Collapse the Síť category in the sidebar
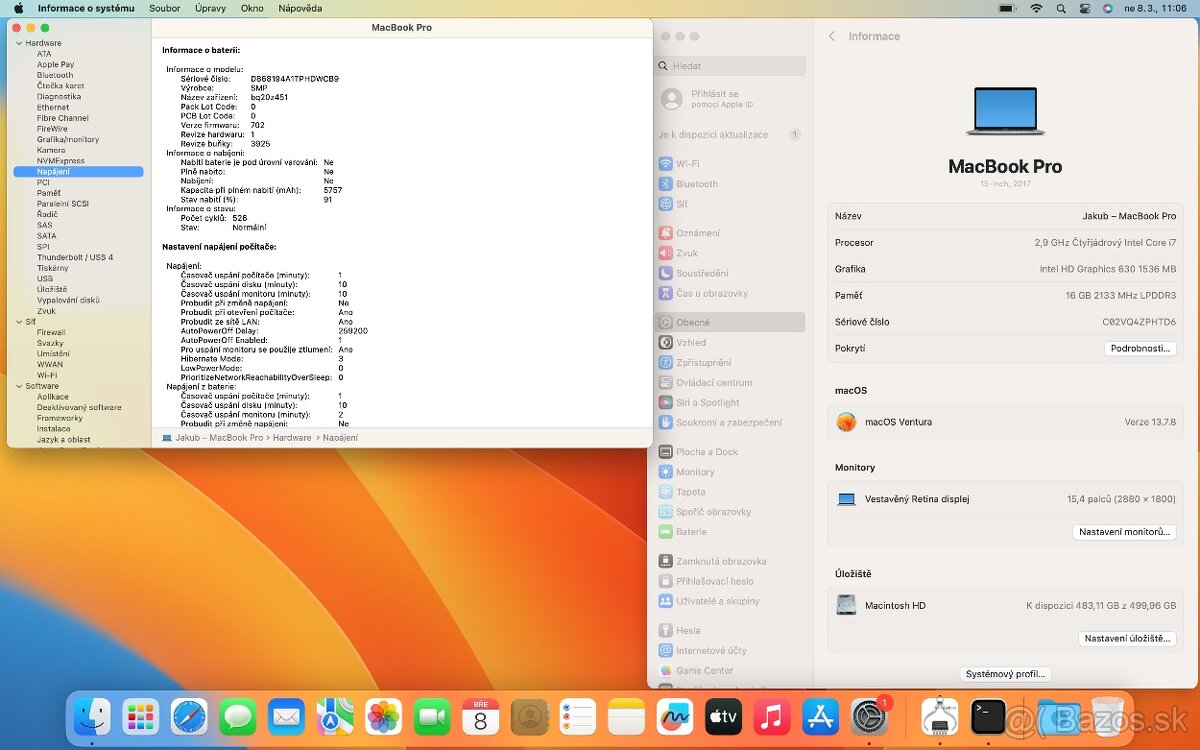The image size is (1200, 750). click(18, 321)
